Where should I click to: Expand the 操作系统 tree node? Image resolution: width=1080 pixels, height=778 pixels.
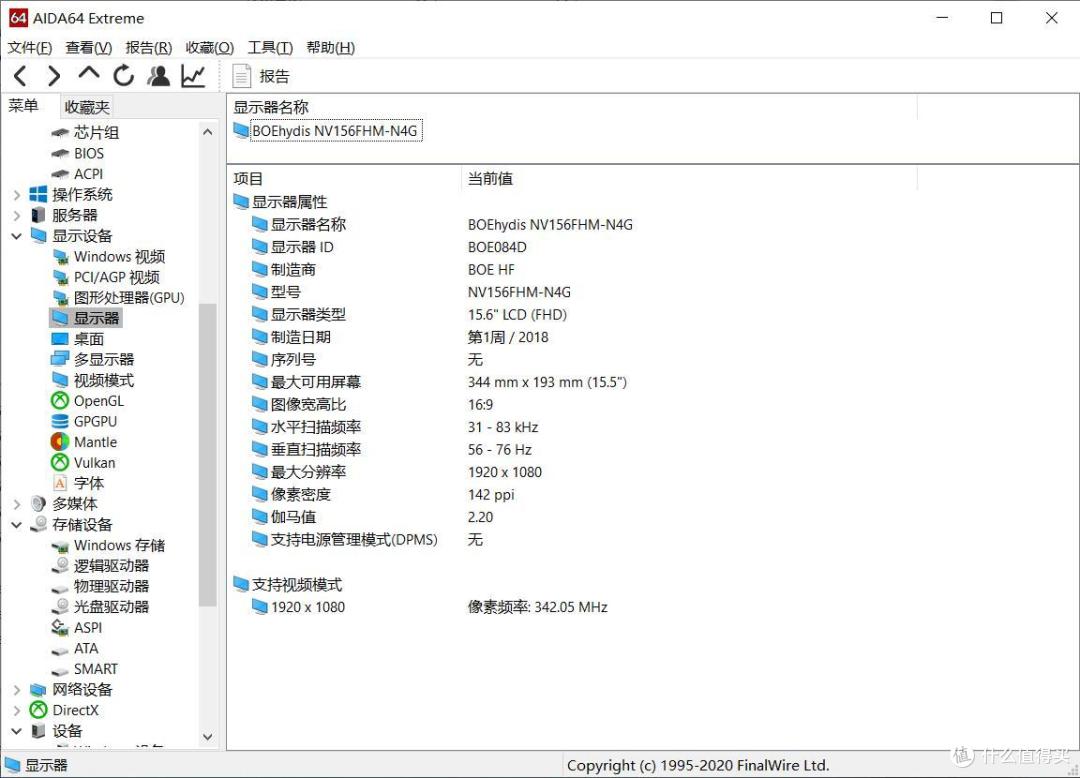click(x=17, y=195)
